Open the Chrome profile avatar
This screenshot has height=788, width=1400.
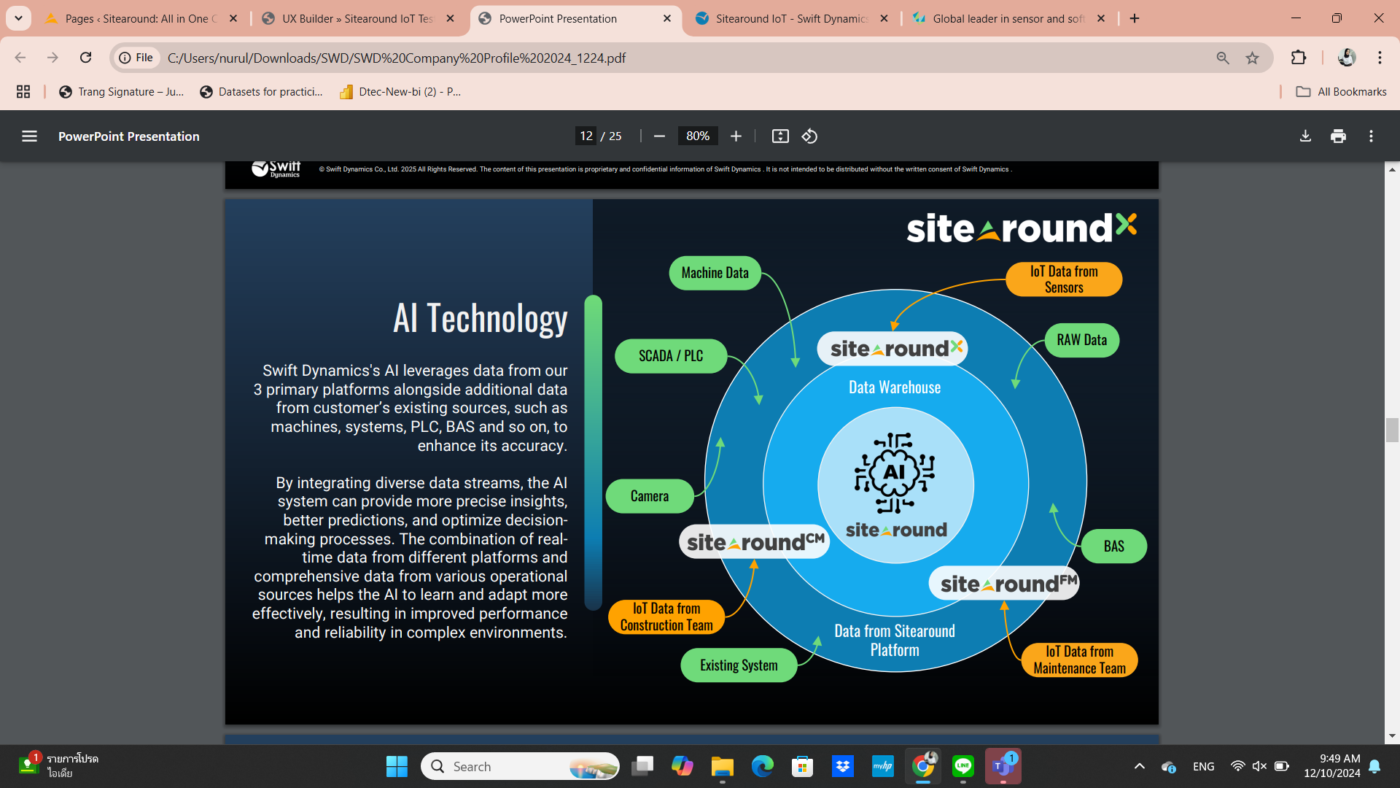pyautogui.click(x=1346, y=57)
